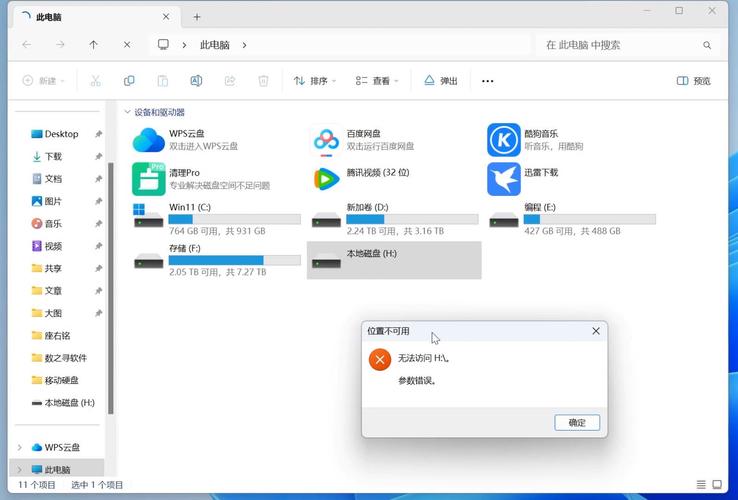Viewport: 738px width, 500px height.
Task: Click the search magnifier icon
Action: click(x=707, y=45)
